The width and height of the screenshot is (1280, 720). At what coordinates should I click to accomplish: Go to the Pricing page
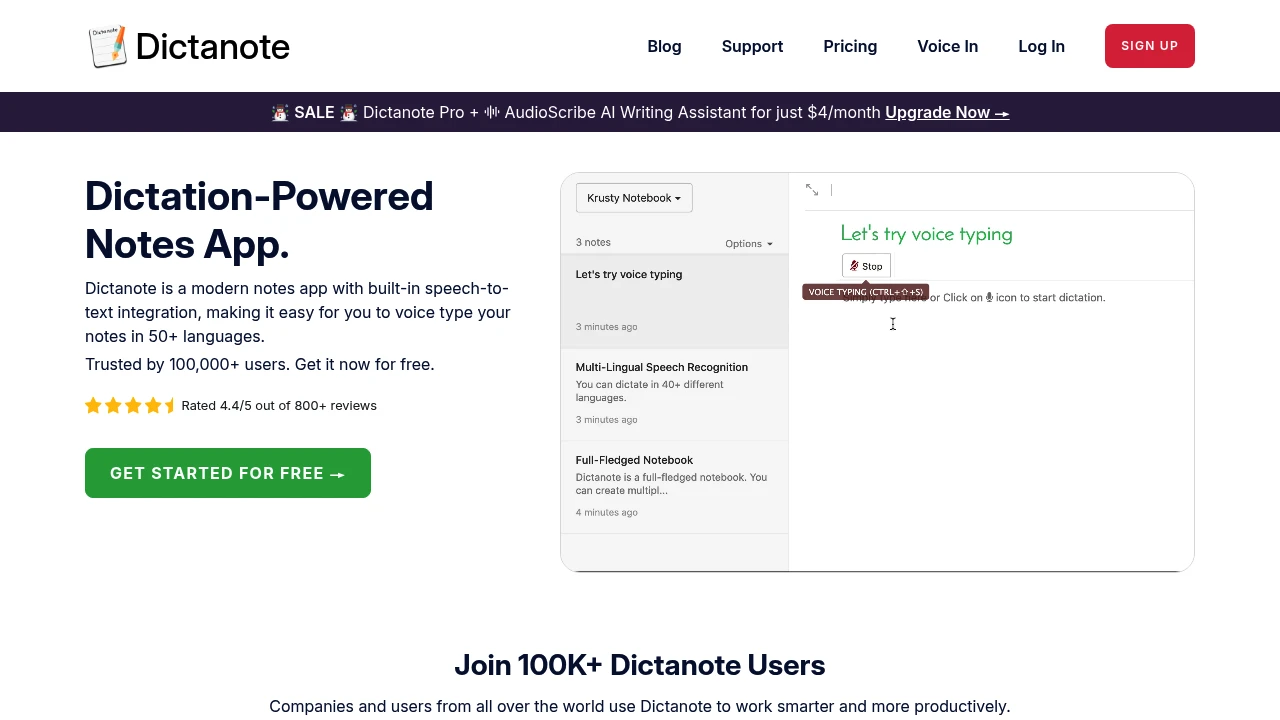(850, 46)
